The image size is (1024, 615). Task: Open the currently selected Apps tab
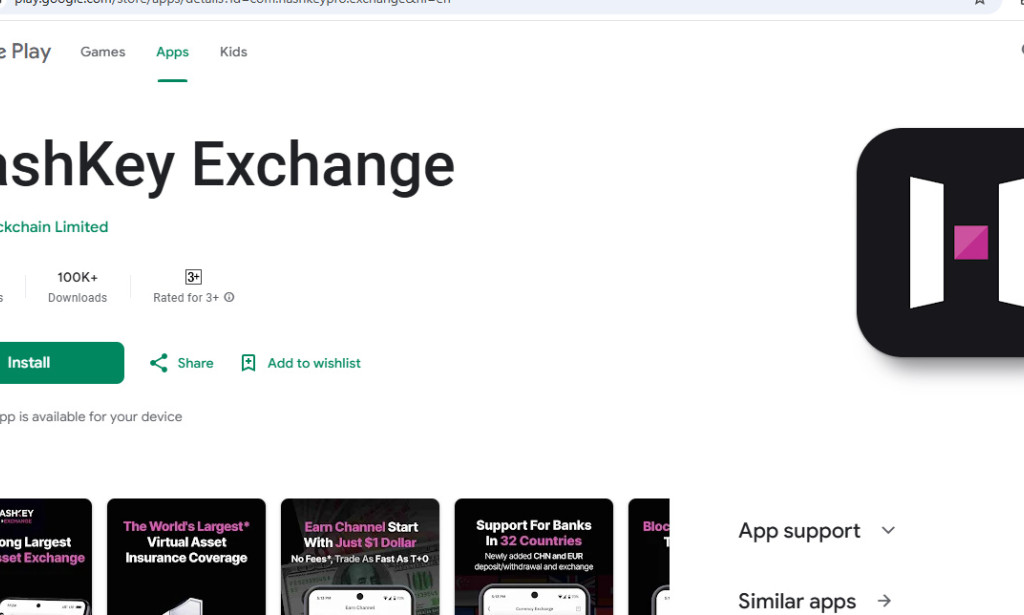click(172, 51)
